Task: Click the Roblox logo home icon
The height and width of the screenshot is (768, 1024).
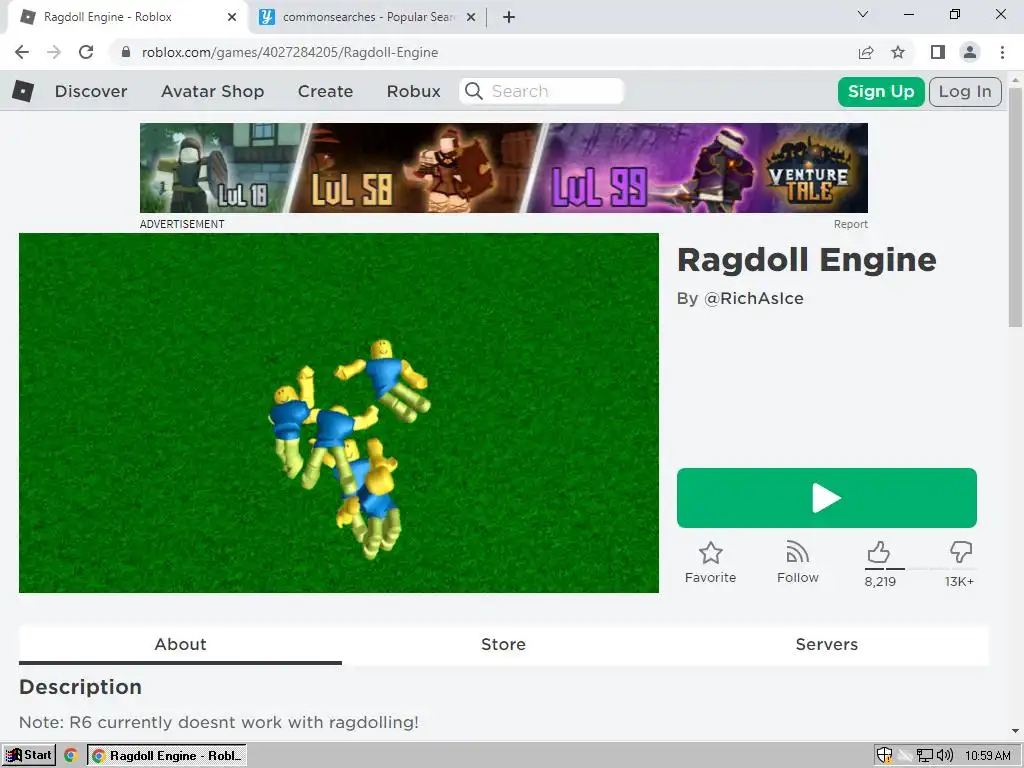Action: tap(23, 91)
